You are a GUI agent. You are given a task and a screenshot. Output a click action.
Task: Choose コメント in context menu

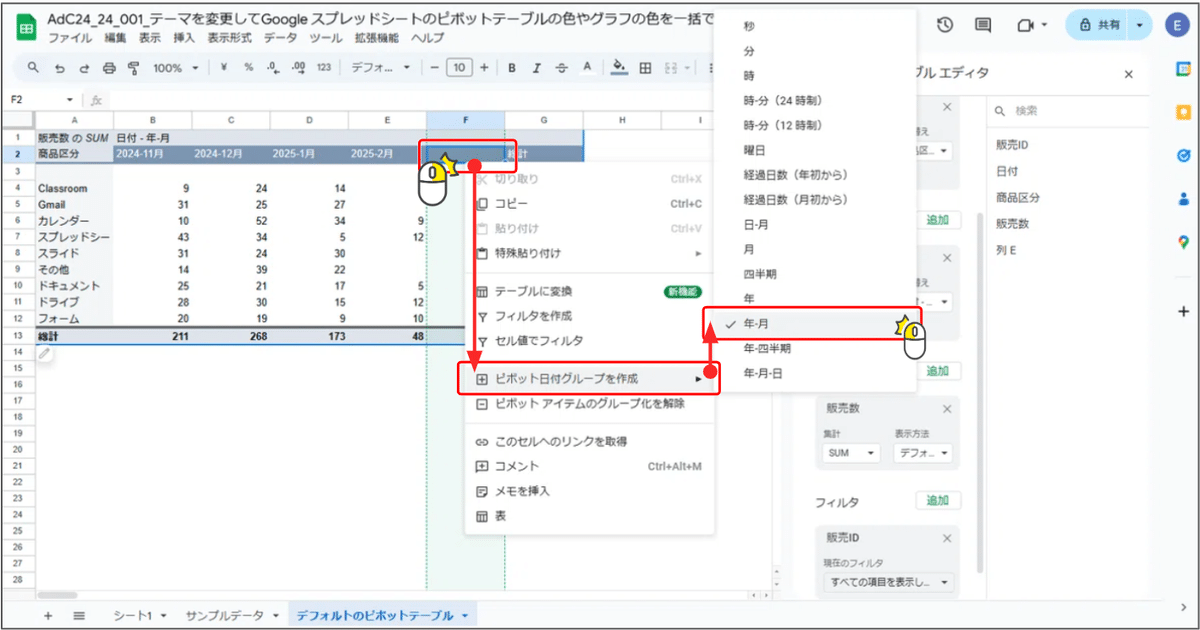click(x=590, y=466)
